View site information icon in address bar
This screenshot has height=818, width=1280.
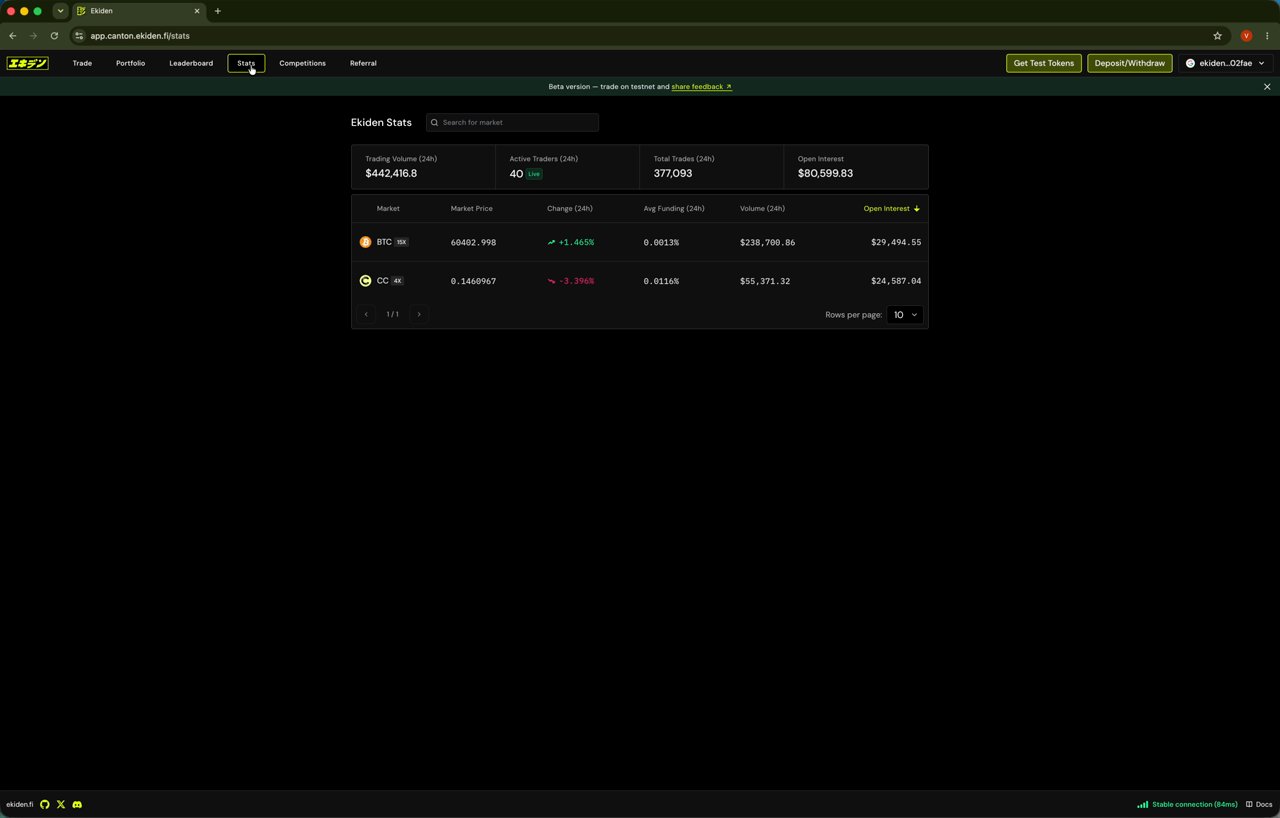[79, 36]
